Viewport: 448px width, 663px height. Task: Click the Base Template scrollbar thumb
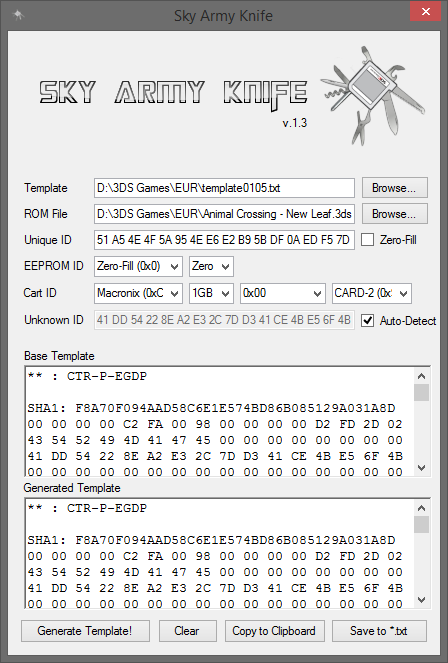421,392
